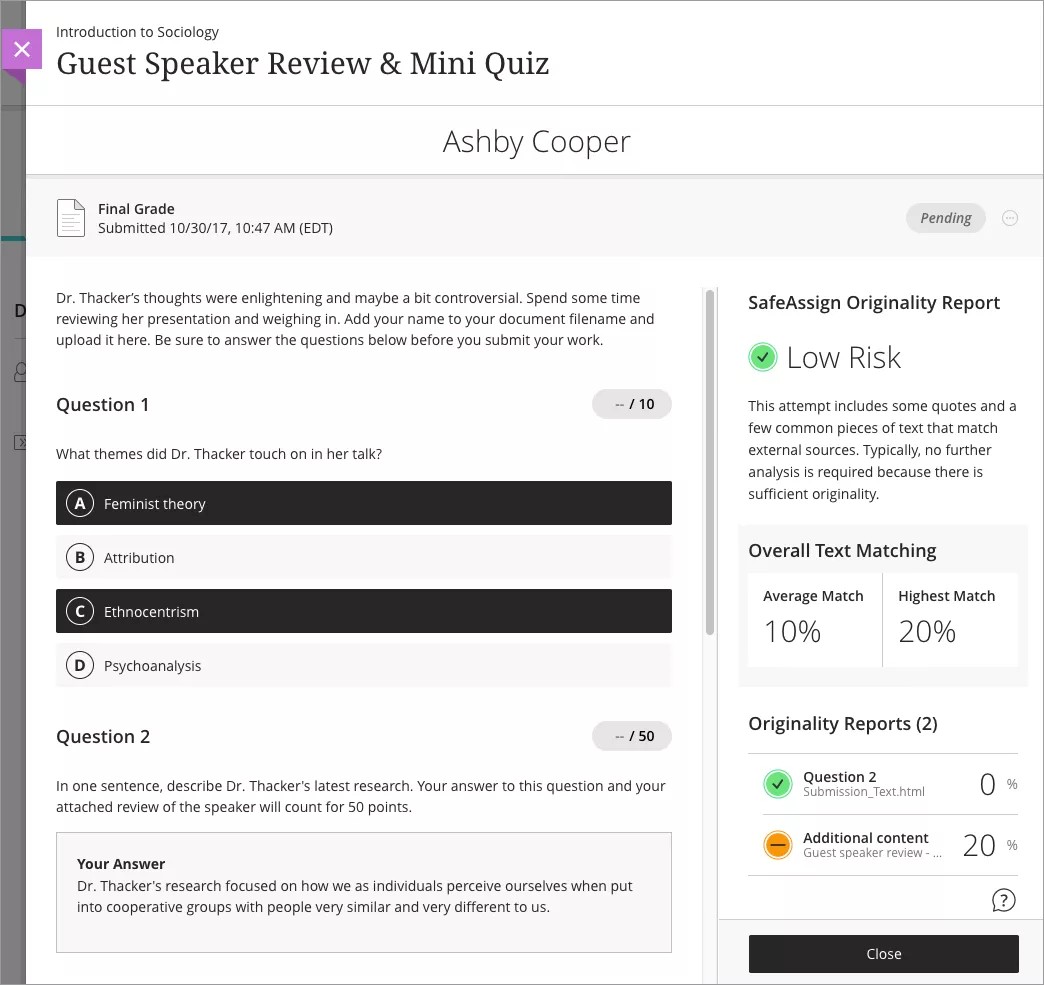This screenshot has height=985, width=1044.
Task: Click the green Low Risk checkmark icon
Action: [763, 357]
